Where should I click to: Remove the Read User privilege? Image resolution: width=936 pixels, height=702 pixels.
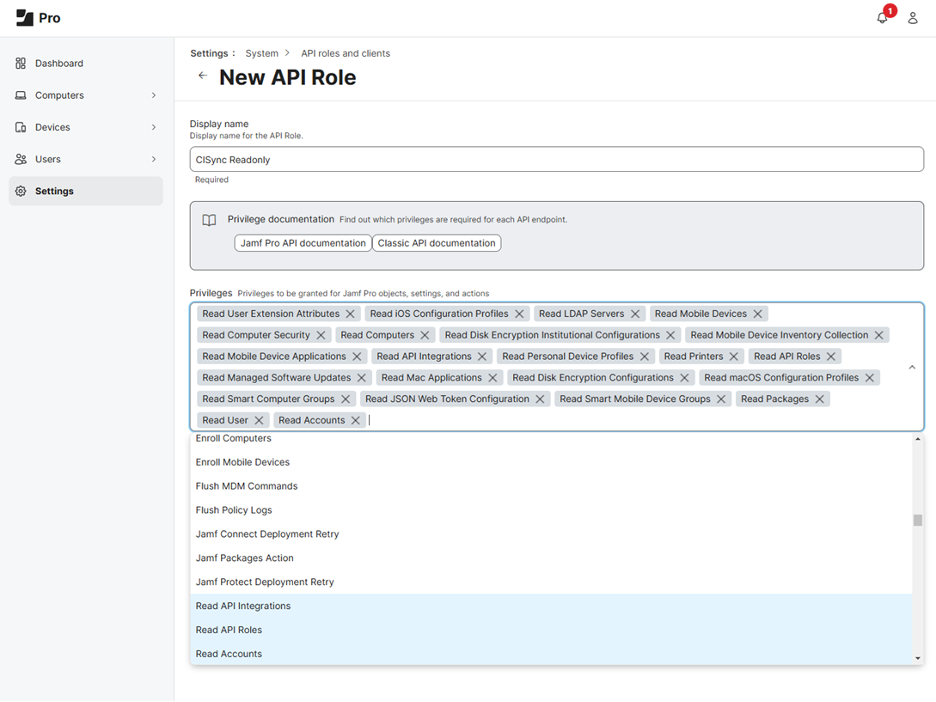tap(259, 420)
